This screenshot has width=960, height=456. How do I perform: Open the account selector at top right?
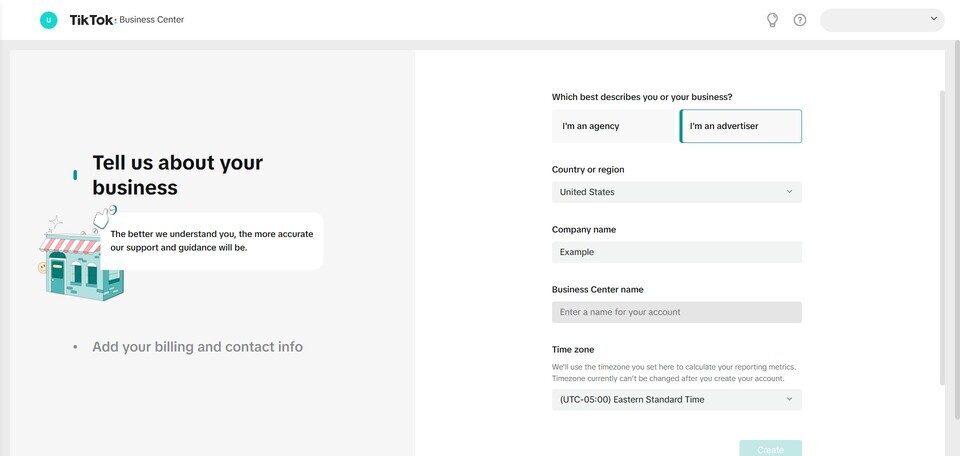pyautogui.click(x=880, y=20)
